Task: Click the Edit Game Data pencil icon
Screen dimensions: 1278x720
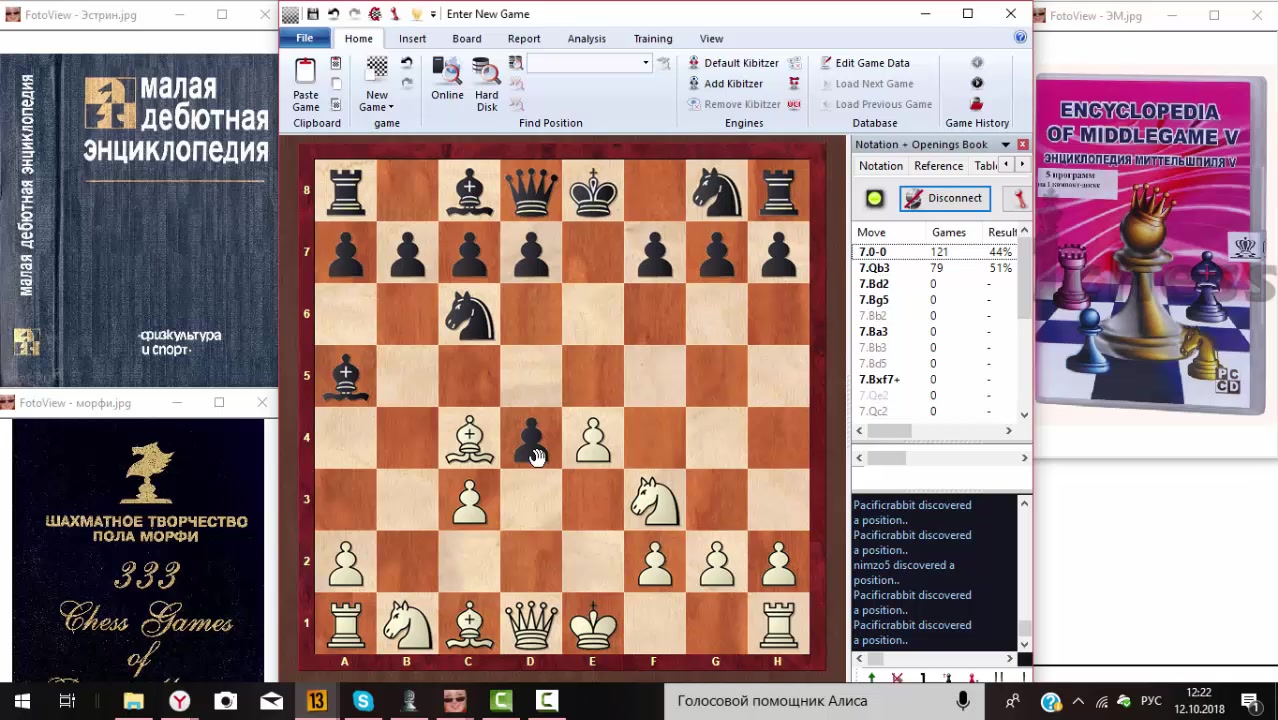Action: pos(826,63)
